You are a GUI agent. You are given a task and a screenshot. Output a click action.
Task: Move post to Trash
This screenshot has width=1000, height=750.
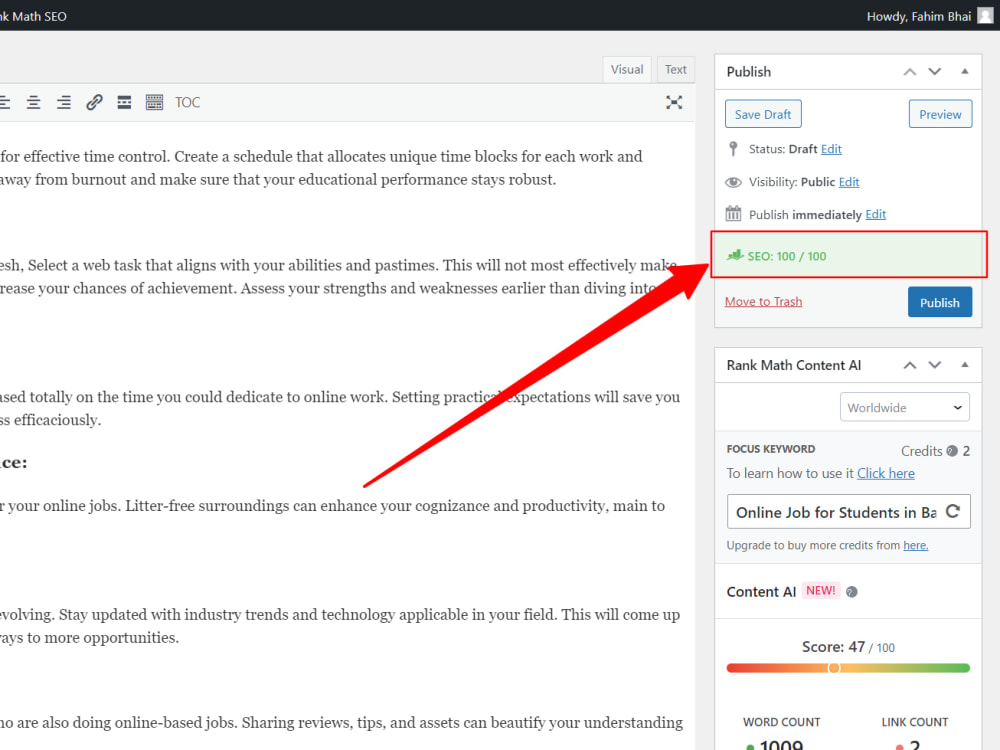pyautogui.click(x=763, y=302)
